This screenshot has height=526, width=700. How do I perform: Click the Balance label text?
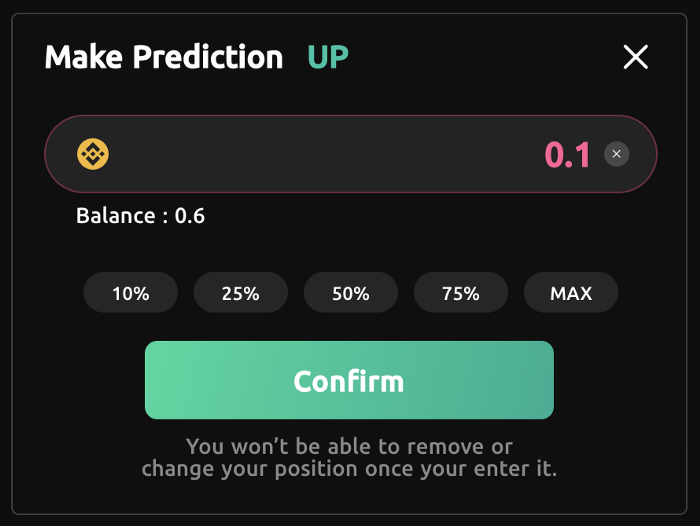[x=116, y=216]
